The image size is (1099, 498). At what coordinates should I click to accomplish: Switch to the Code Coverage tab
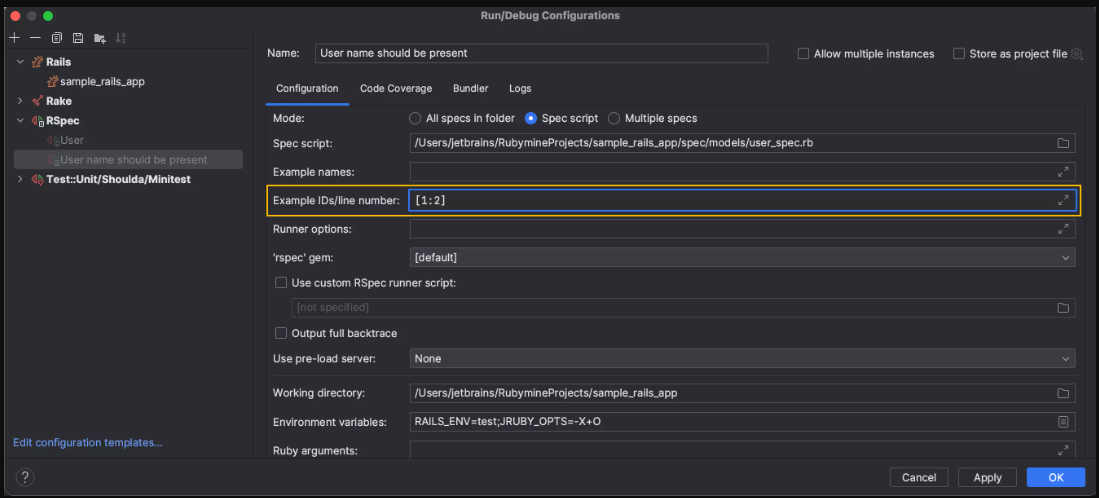pyautogui.click(x=396, y=89)
